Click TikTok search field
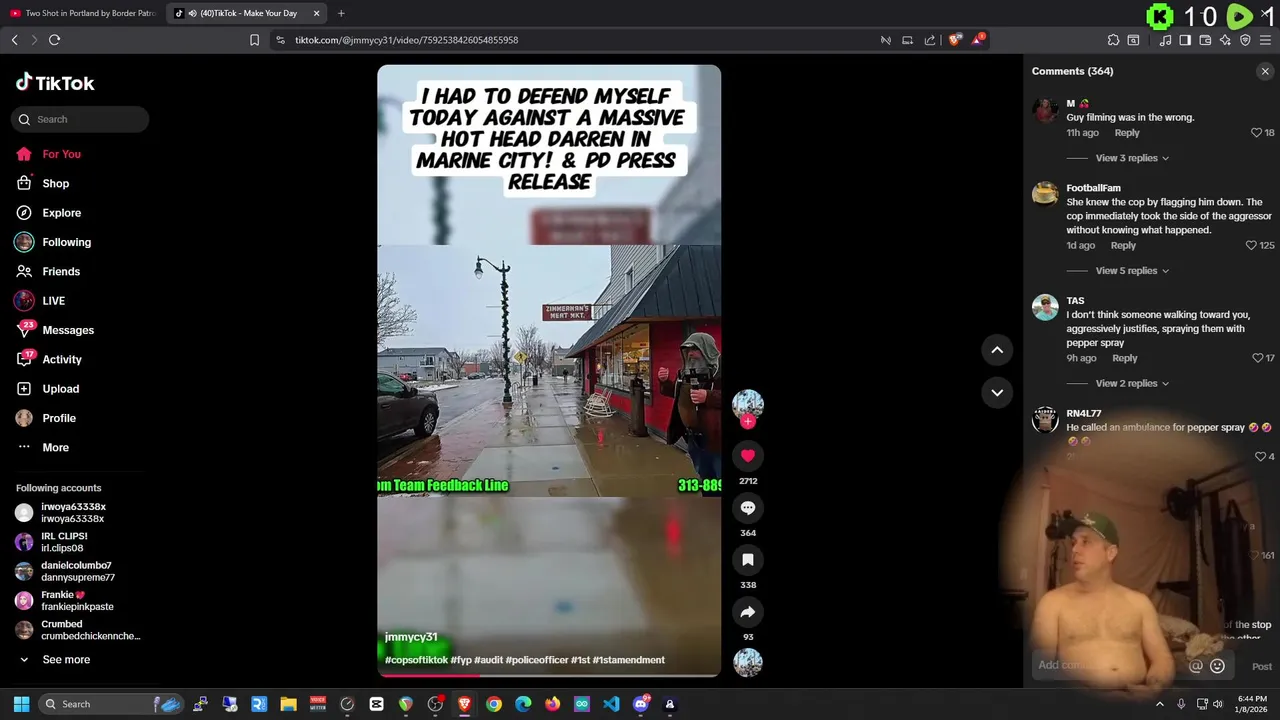 click(x=80, y=119)
